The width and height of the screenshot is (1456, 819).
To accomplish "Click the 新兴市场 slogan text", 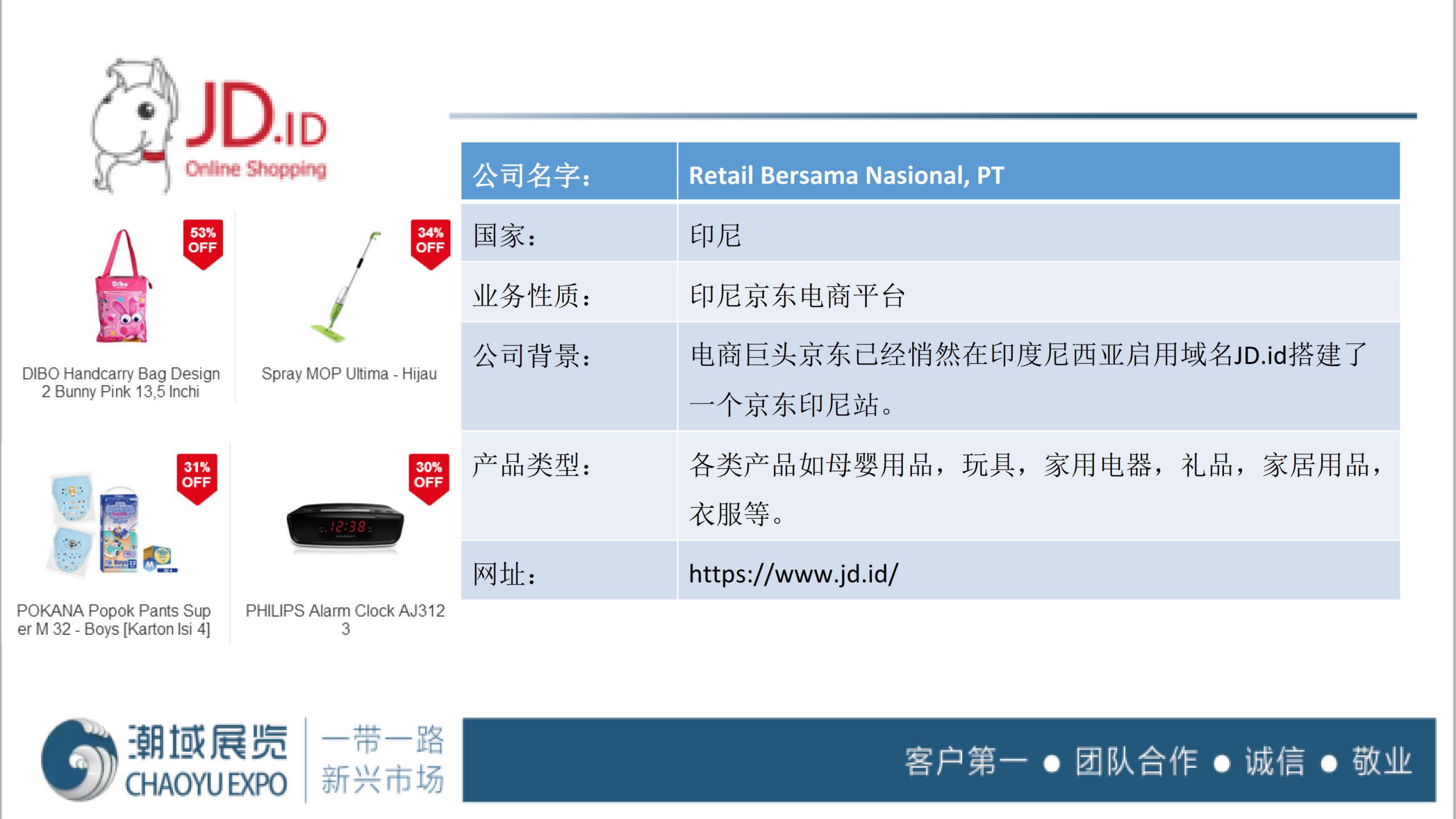I will click(382, 779).
